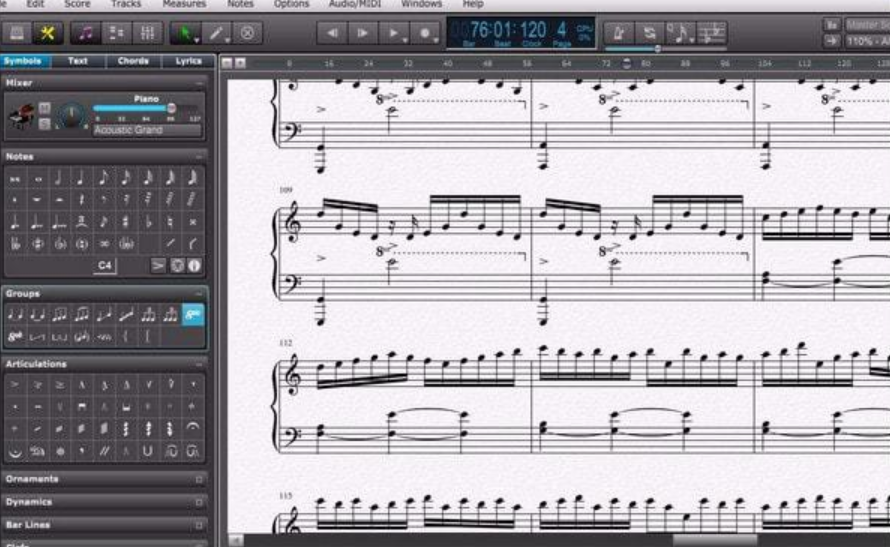Open the Measures menu
Viewport: 890px width, 547px height.
coord(184,4)
